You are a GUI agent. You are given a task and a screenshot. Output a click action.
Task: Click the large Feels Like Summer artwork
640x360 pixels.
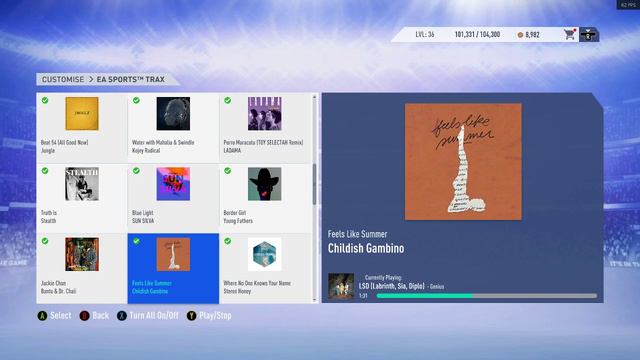463,162
